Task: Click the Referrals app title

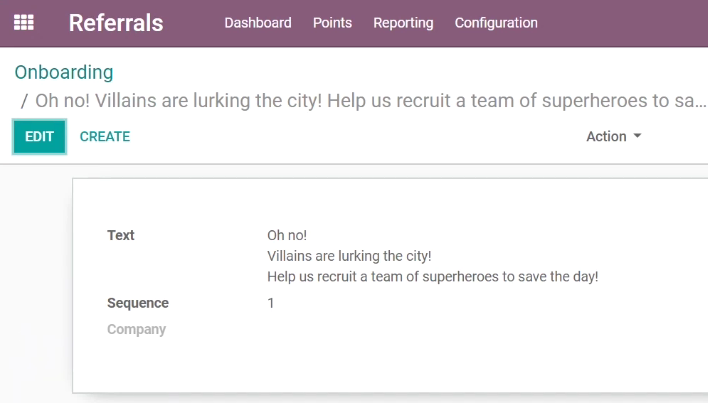Action: (116, 23)
